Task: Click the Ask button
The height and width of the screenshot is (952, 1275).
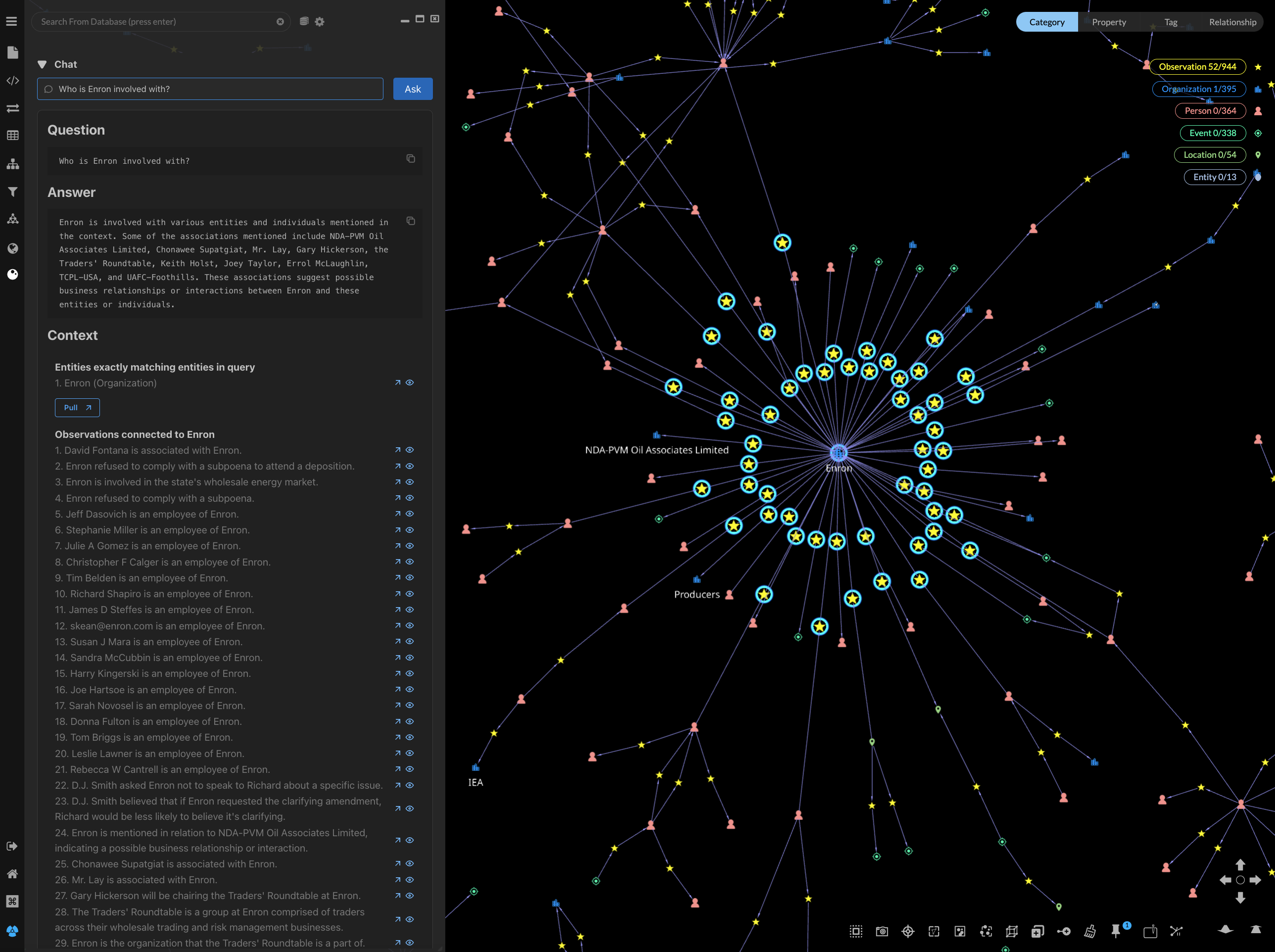Action: (413, 89)
